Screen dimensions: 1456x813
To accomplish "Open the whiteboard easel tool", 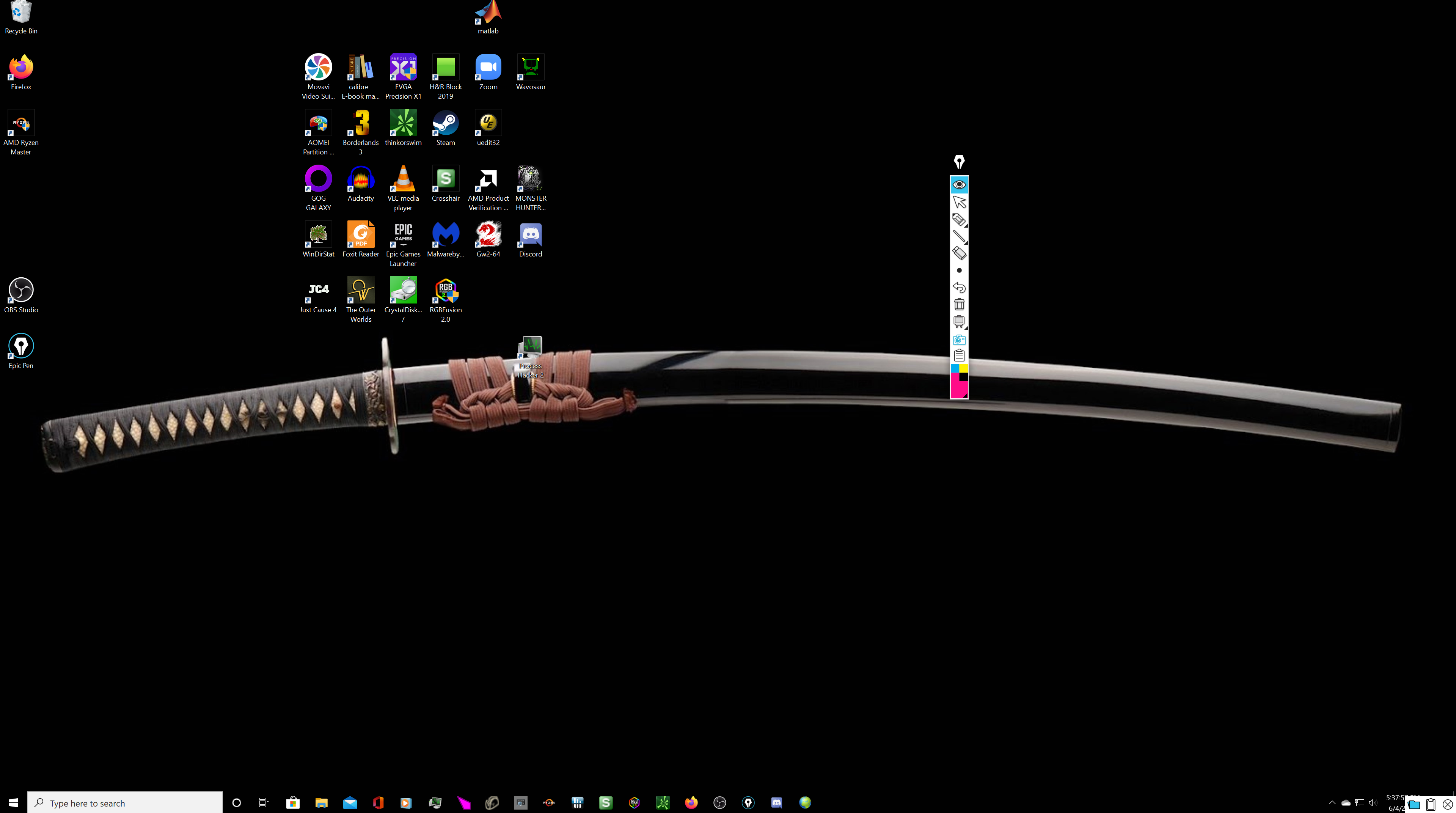I will point(959,322).
